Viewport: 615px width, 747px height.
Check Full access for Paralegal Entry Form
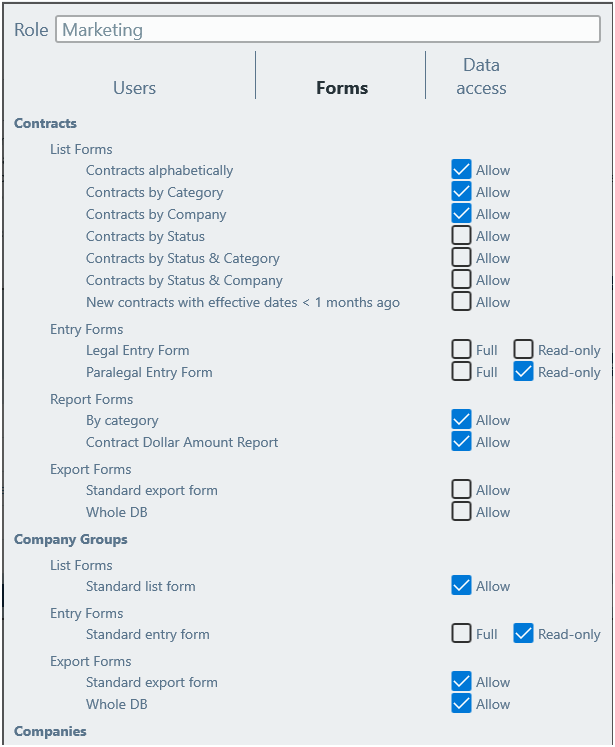(461, 373)
